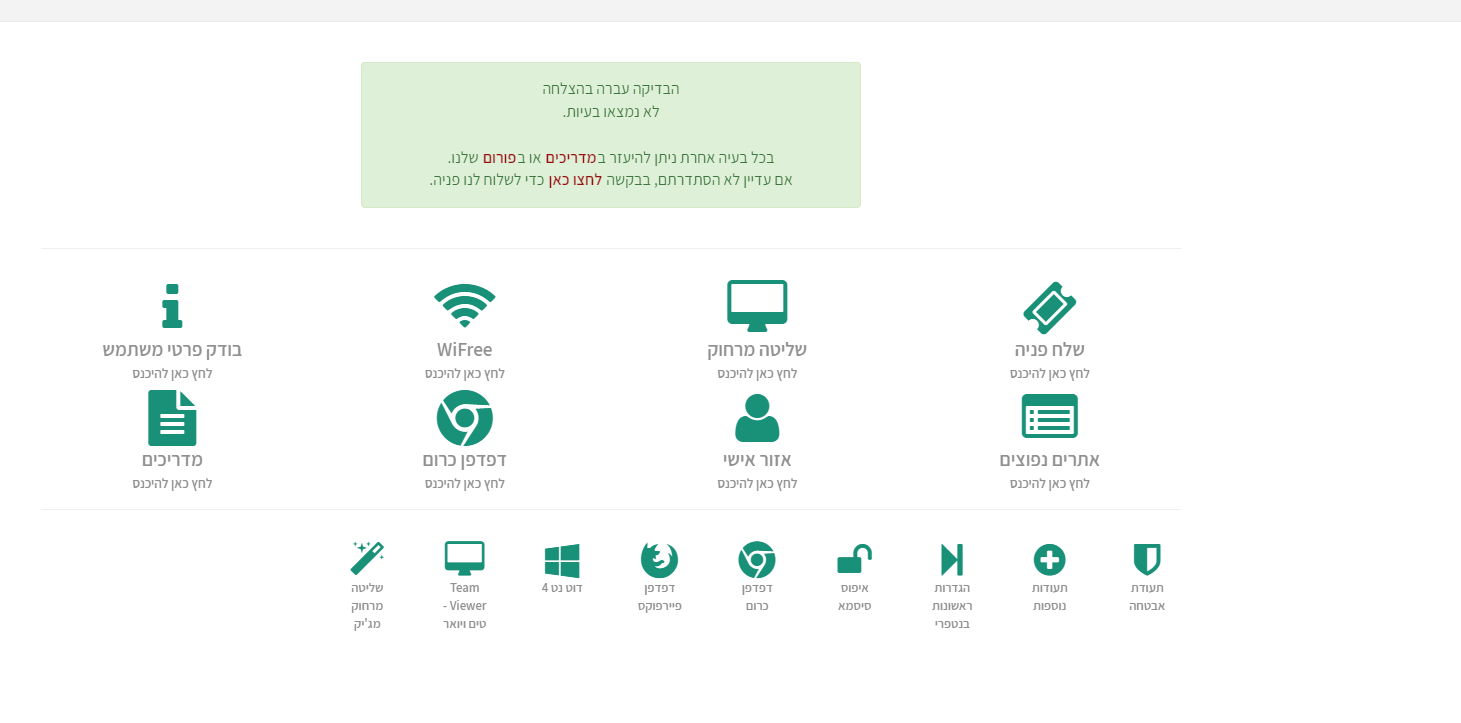Click the לחצו כאן link to send request
Image resolution: width=1461 pixels, height=723 pixels.
[x=574, y=180]
